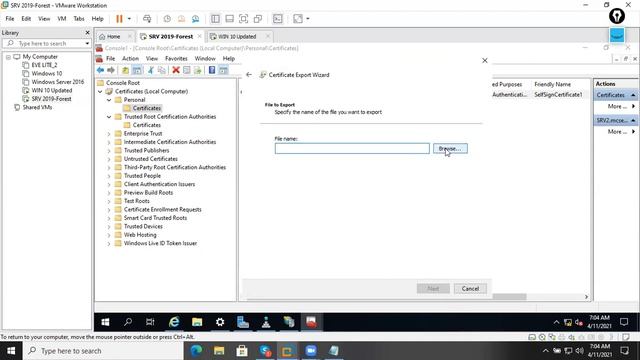Image resolution: width=640 pixels, height=360 pixels.
Task: Open the stretch display dropdown arrow
Action: click(x=308, y=19)
